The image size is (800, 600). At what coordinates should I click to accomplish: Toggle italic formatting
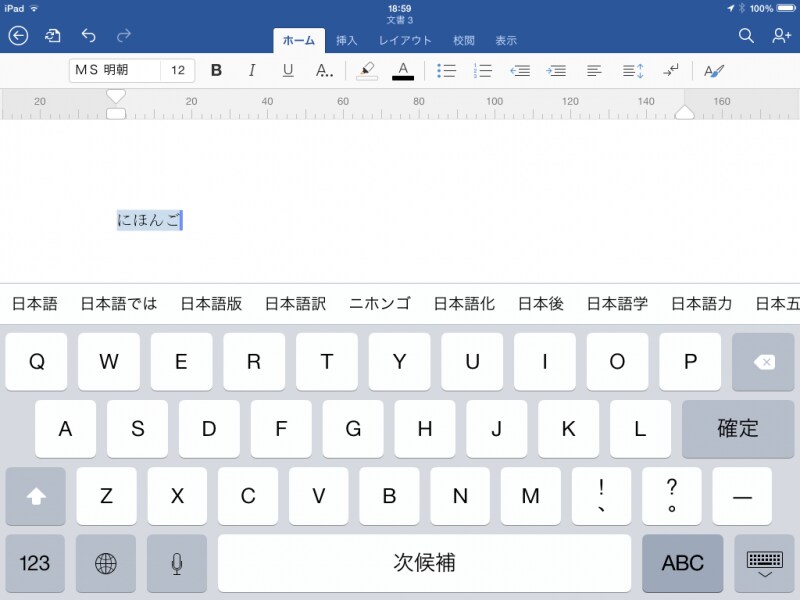coord(251,70)
